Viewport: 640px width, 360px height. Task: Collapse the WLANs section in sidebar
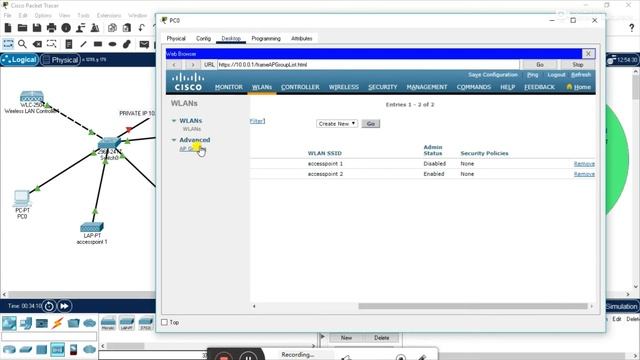[x=174, y=121]
